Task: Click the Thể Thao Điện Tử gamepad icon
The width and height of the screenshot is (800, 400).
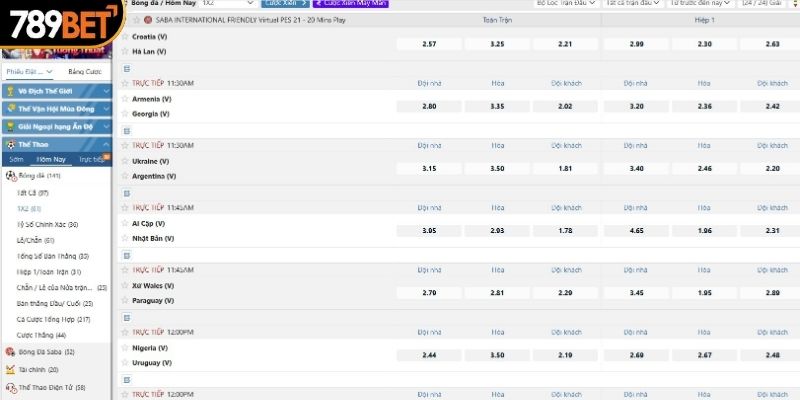Action: coord(10,387)
